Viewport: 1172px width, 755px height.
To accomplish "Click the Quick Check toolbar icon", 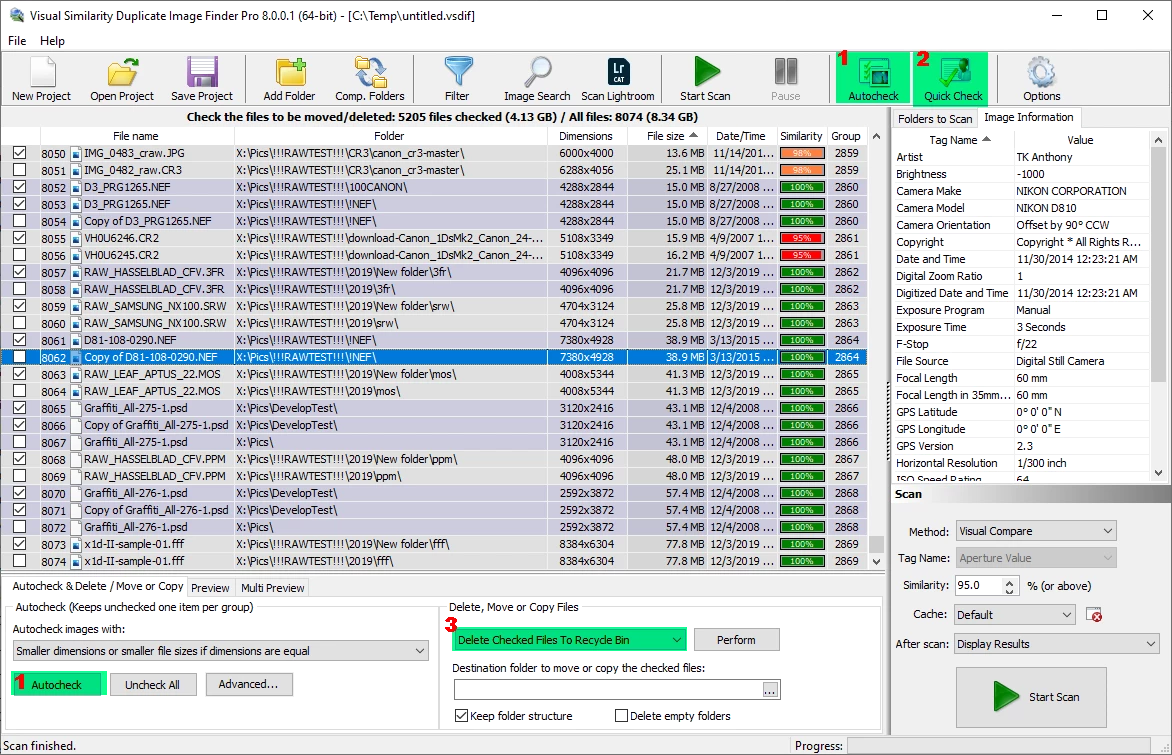I will pos(953,78).
